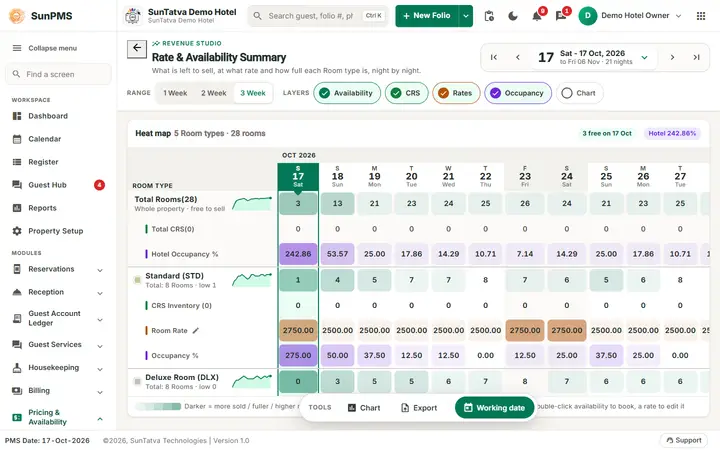Viewport: 720px width, 450px height.
Task: Click the Standard (STD) trend sparkline
Action: tap(252, 280)
